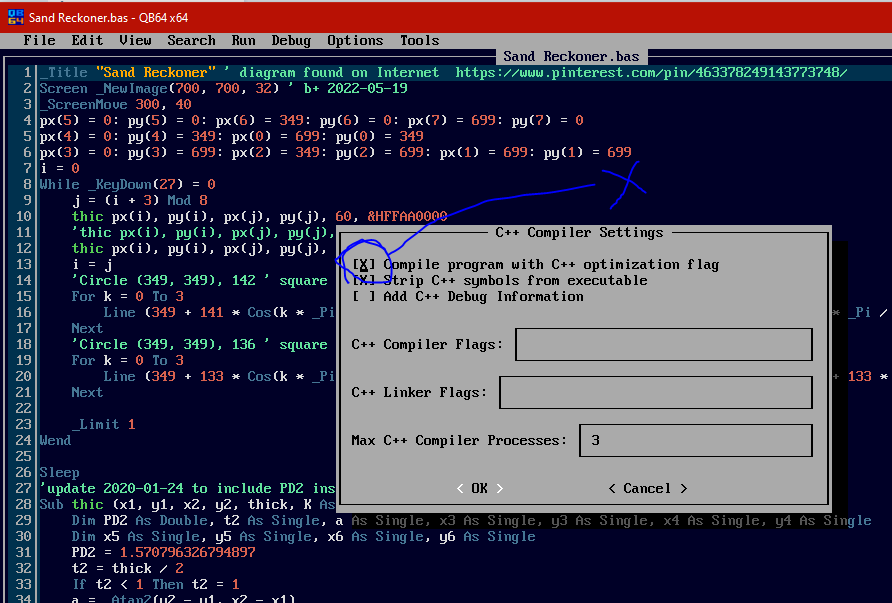
Task: Click the Max C++ Compiler Processes field
Action: (x=695, y=440)
